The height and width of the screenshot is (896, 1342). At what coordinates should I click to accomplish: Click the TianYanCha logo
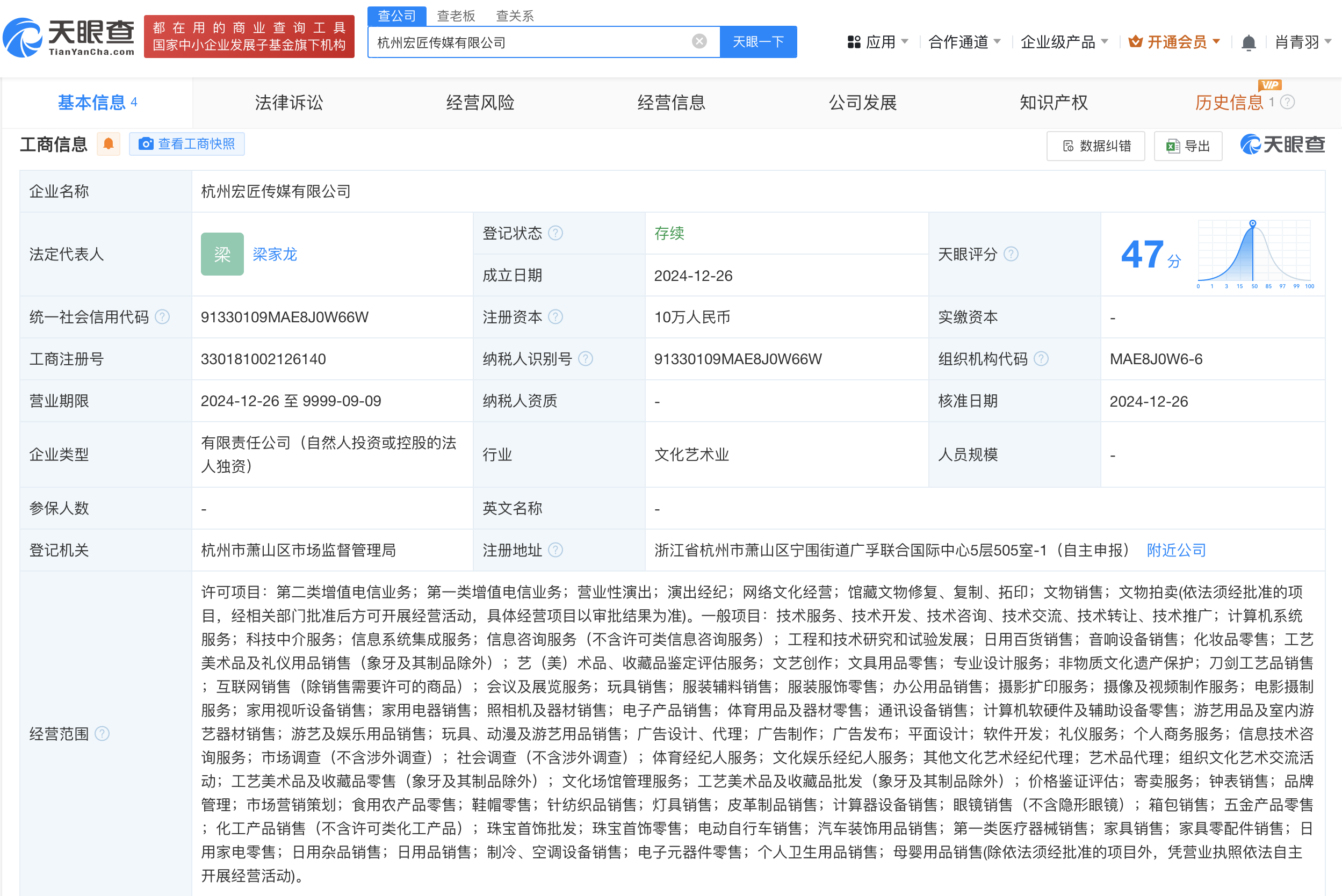click(x=69, y=37)
